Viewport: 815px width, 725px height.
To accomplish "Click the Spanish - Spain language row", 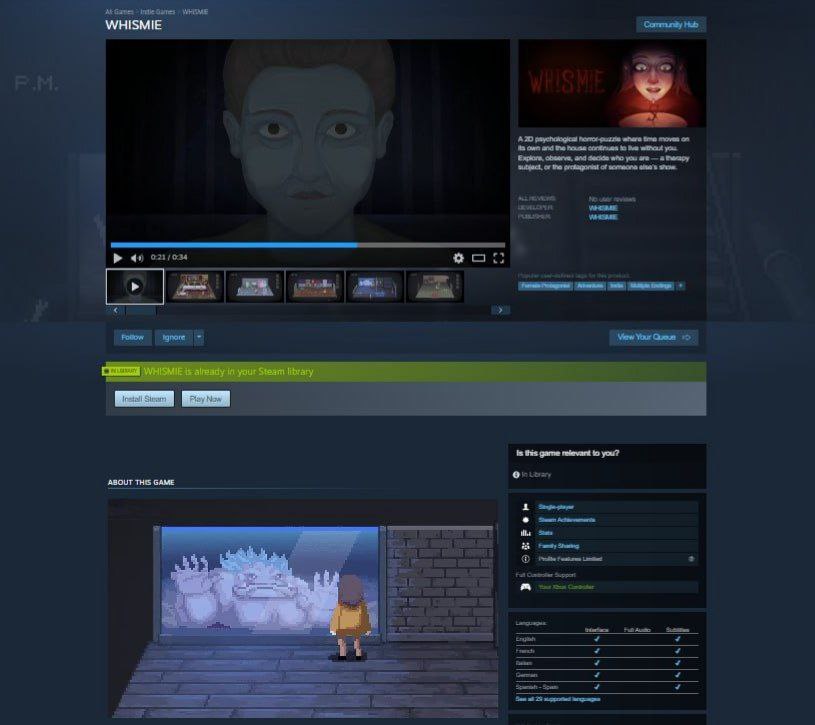I will tap(607, 687).
